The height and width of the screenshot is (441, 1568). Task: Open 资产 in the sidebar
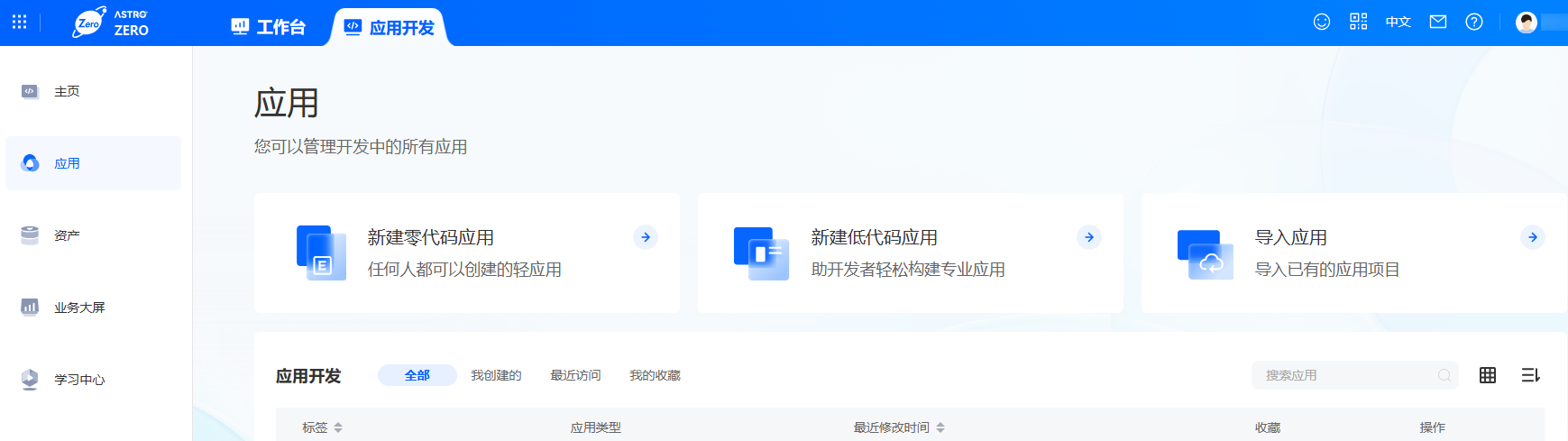(x=94, y=235)
